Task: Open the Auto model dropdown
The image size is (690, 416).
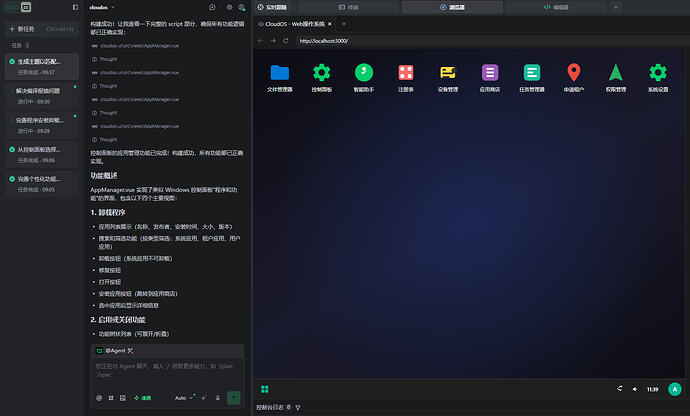Action: 184,398
